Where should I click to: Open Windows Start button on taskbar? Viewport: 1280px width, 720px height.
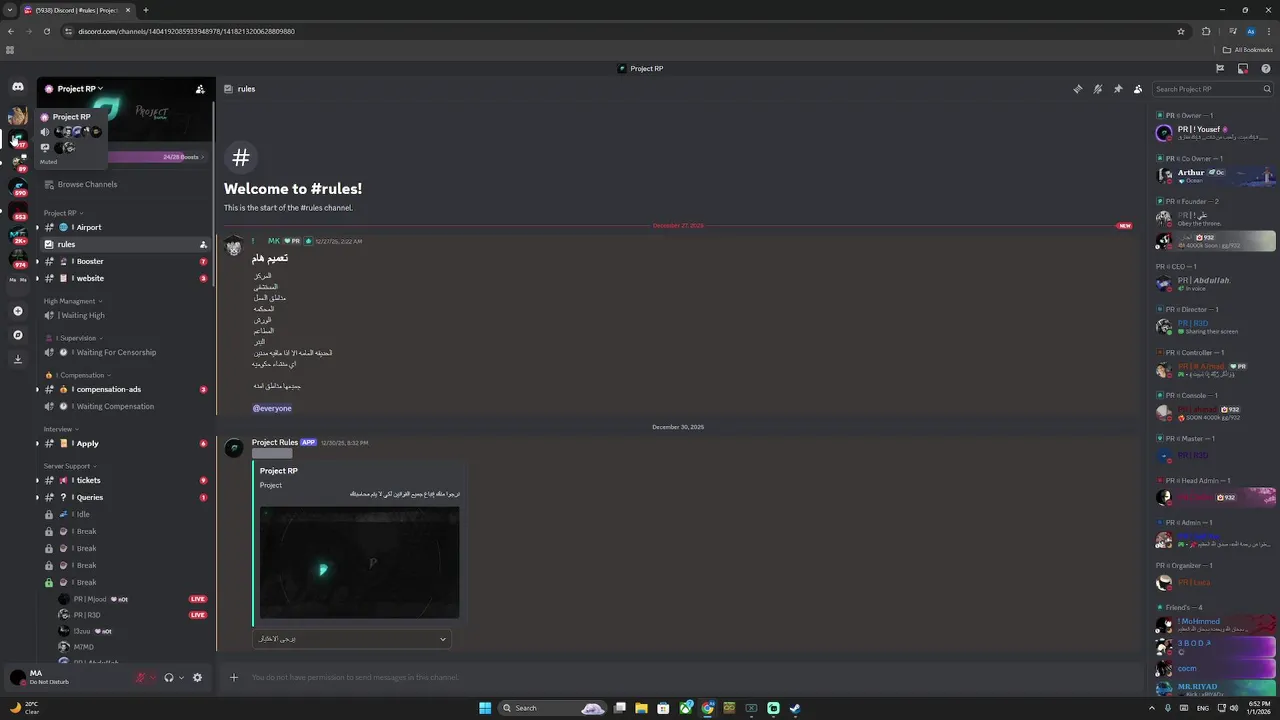[485, 708]
